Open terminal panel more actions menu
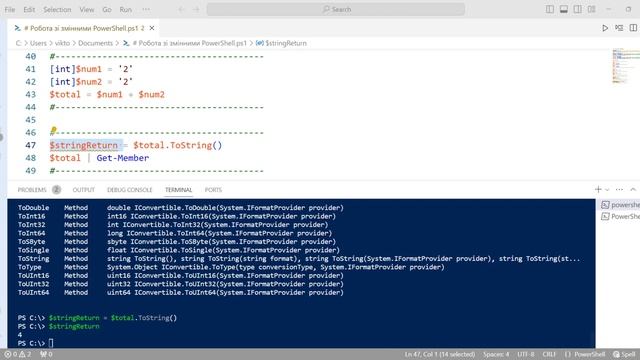The height and width of the screenshot is (360, 640). tap(619, 189)
